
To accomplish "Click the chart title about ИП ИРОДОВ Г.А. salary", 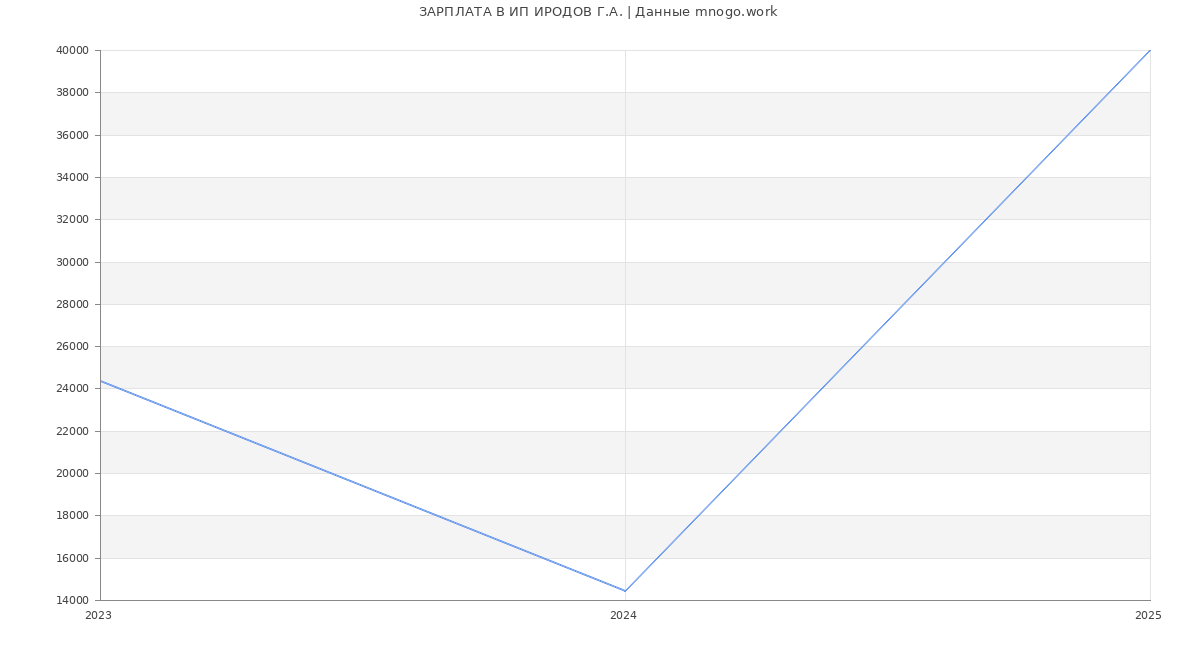I will click(598, 12).
